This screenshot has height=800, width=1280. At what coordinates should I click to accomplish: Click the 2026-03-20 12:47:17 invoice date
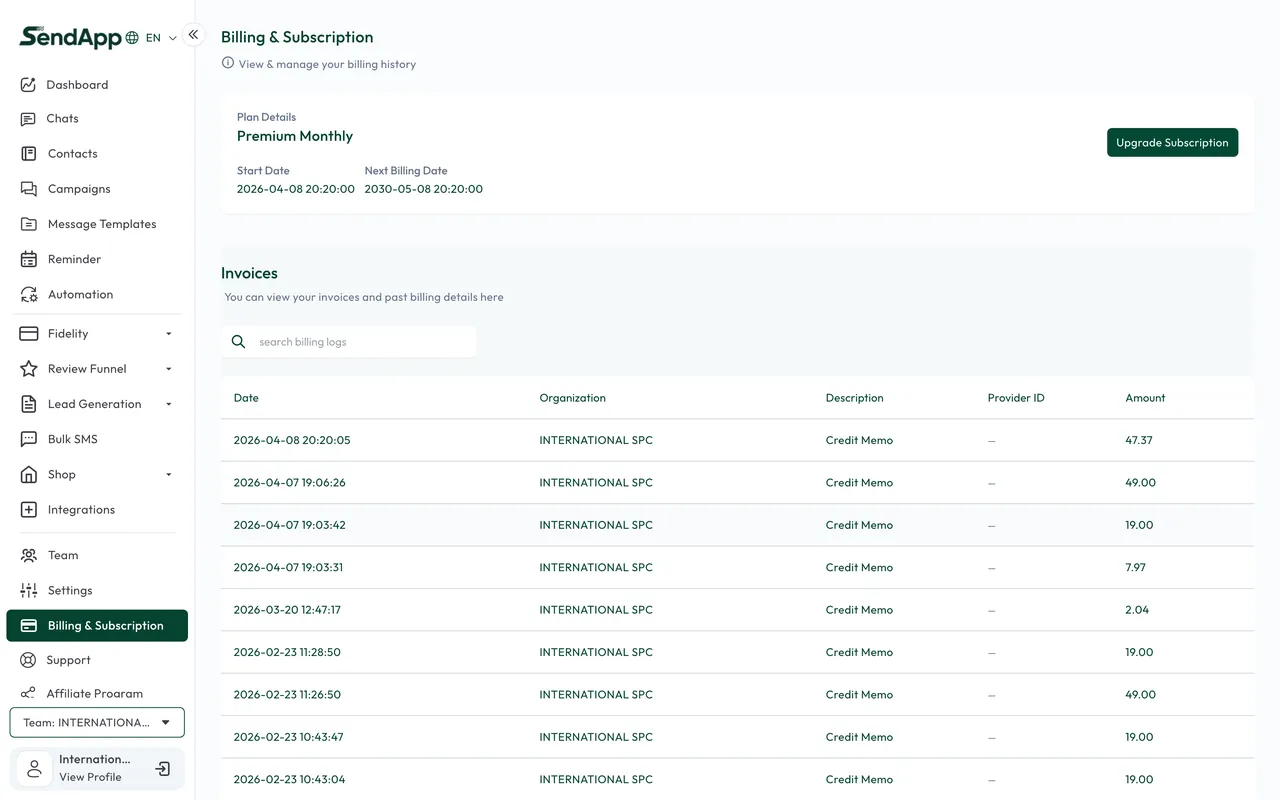tap(287, 609)
